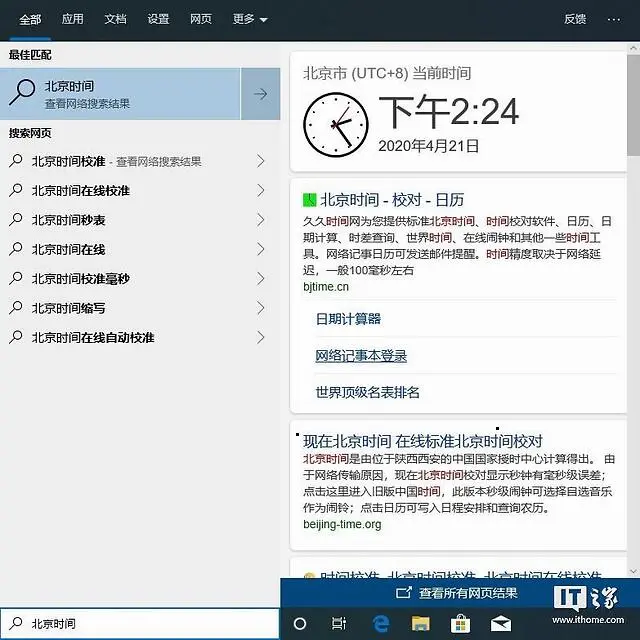Expand chevron for 北京时间在线校准
Image resolution: width=640 pixels, height=640 pixels.
(x=261, y=191)
